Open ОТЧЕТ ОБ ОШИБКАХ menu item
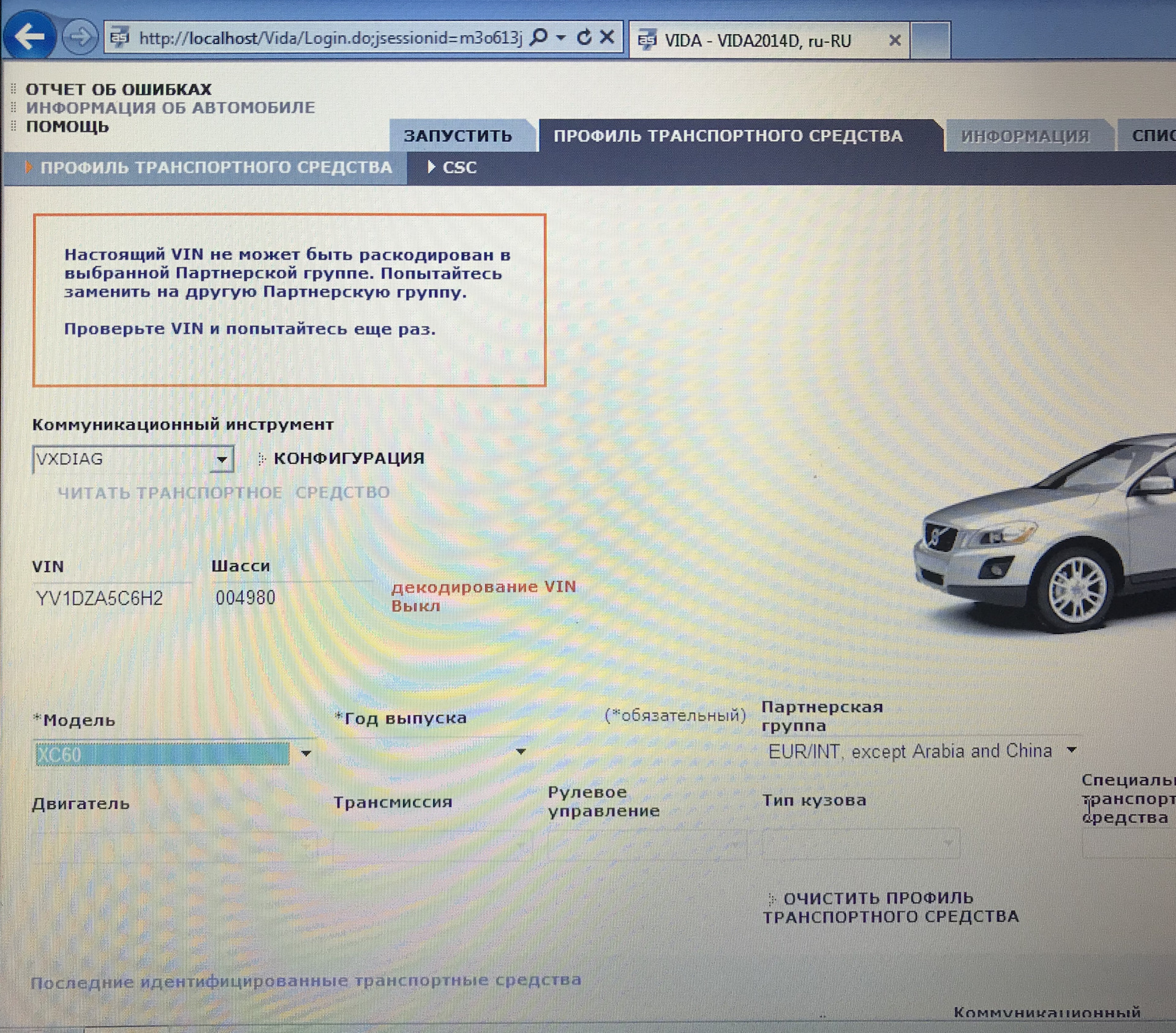 [x=118, y=89]
